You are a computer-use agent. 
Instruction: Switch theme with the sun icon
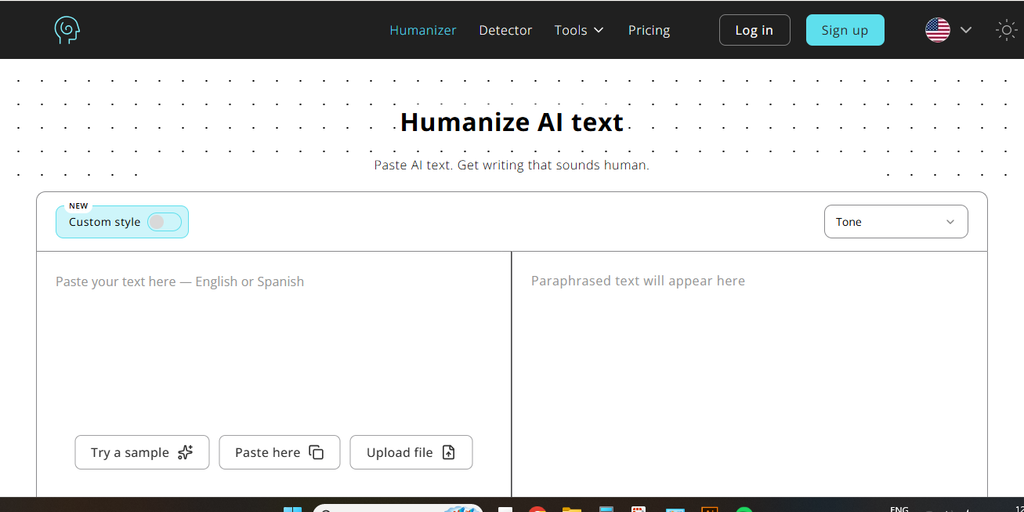tap(1006, 30)
